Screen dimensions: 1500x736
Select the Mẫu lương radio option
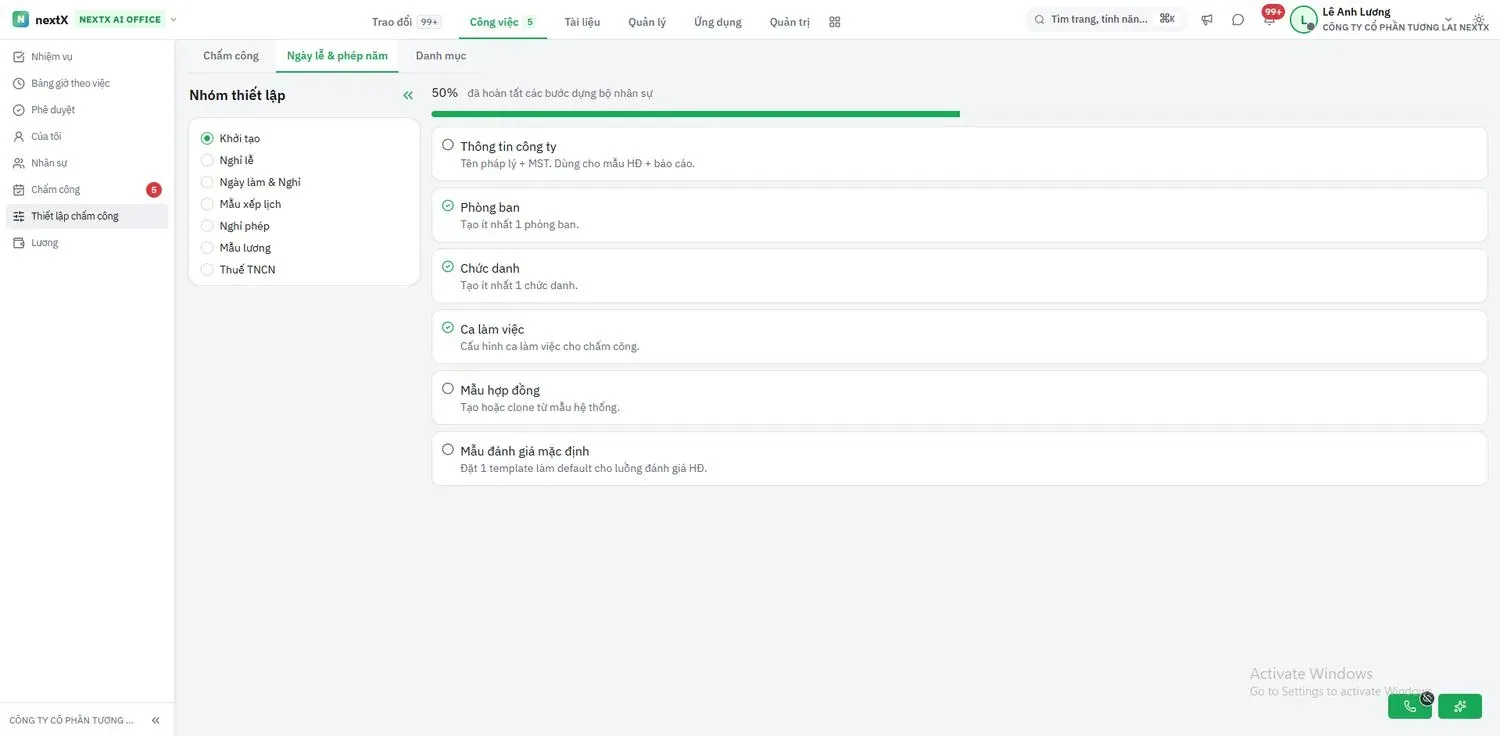click(207, 248)
